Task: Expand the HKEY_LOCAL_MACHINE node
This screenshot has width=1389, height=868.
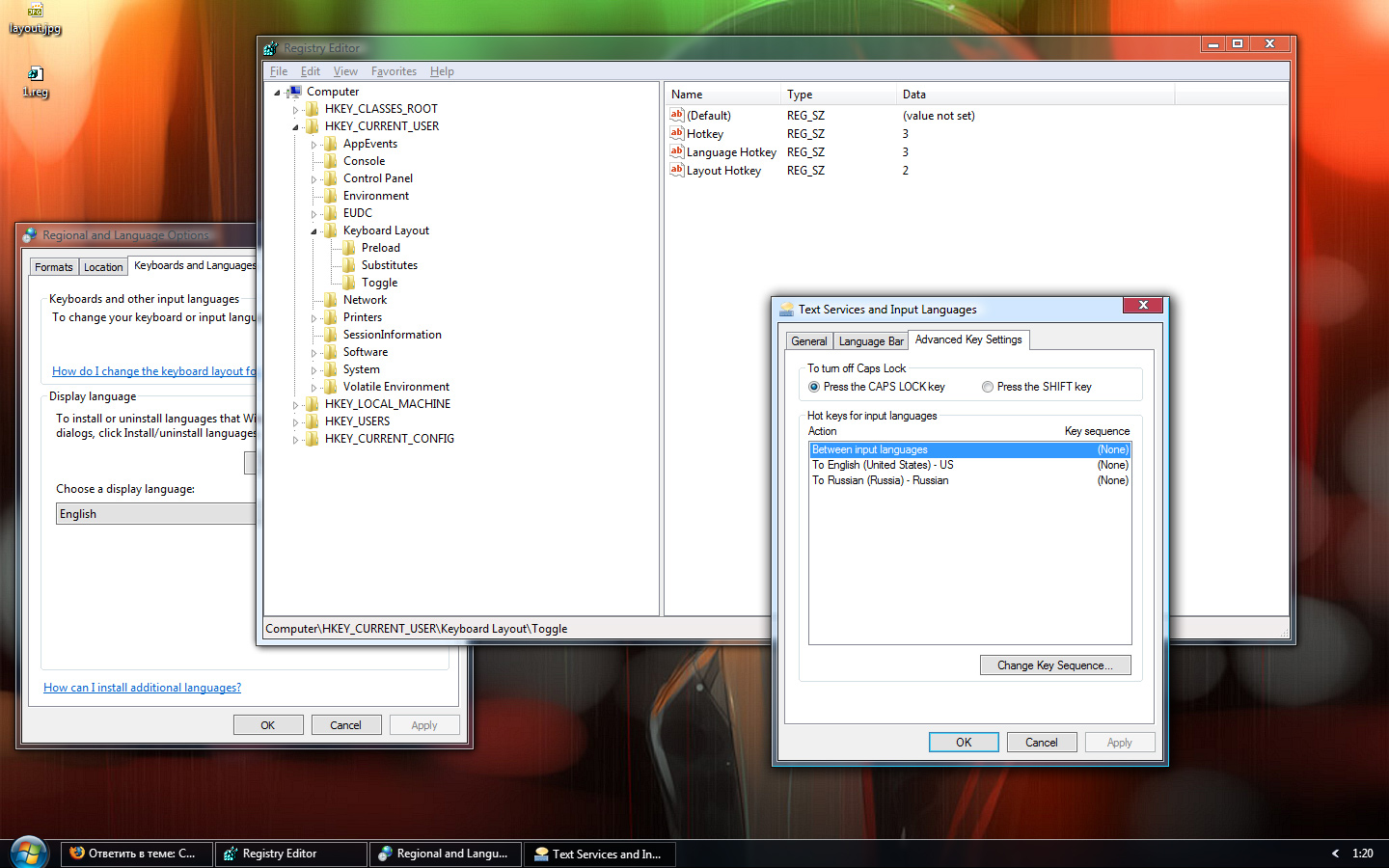Action: [x=296, y=405]
